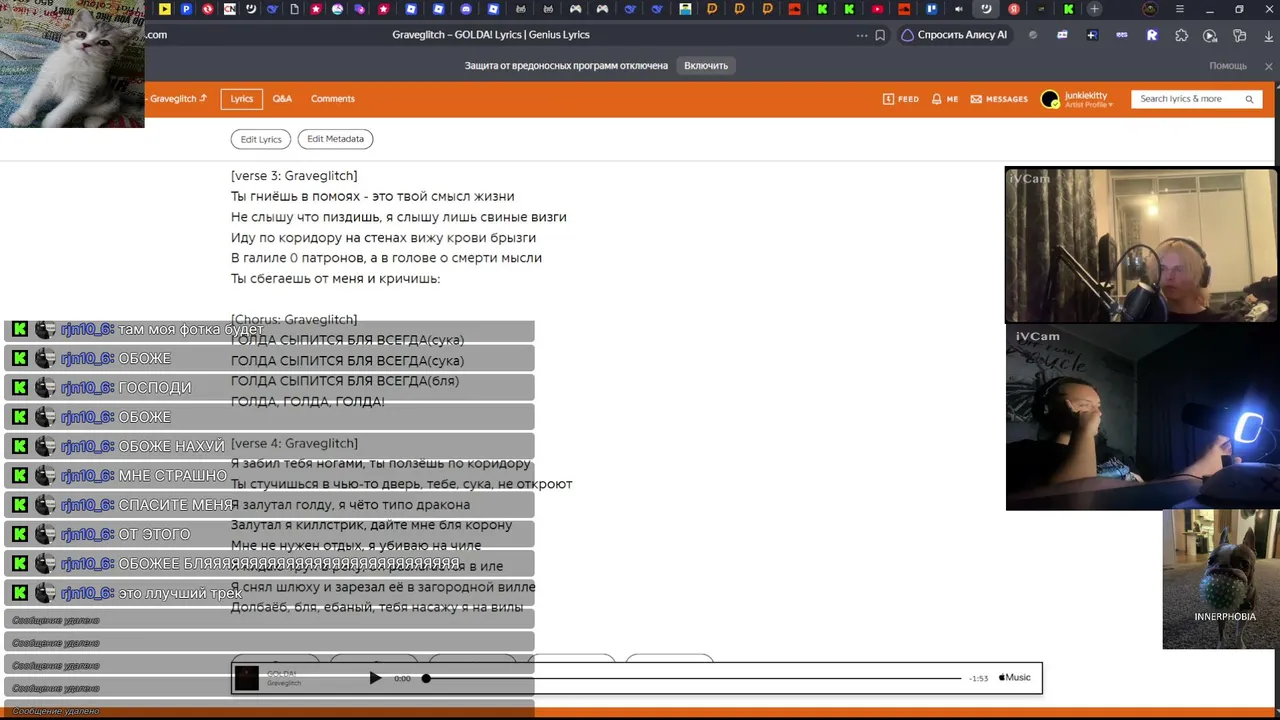Viewport: 1280px width, 720px height.
Task: Click the Спросить Алису AI button
Action: [955, 35]
